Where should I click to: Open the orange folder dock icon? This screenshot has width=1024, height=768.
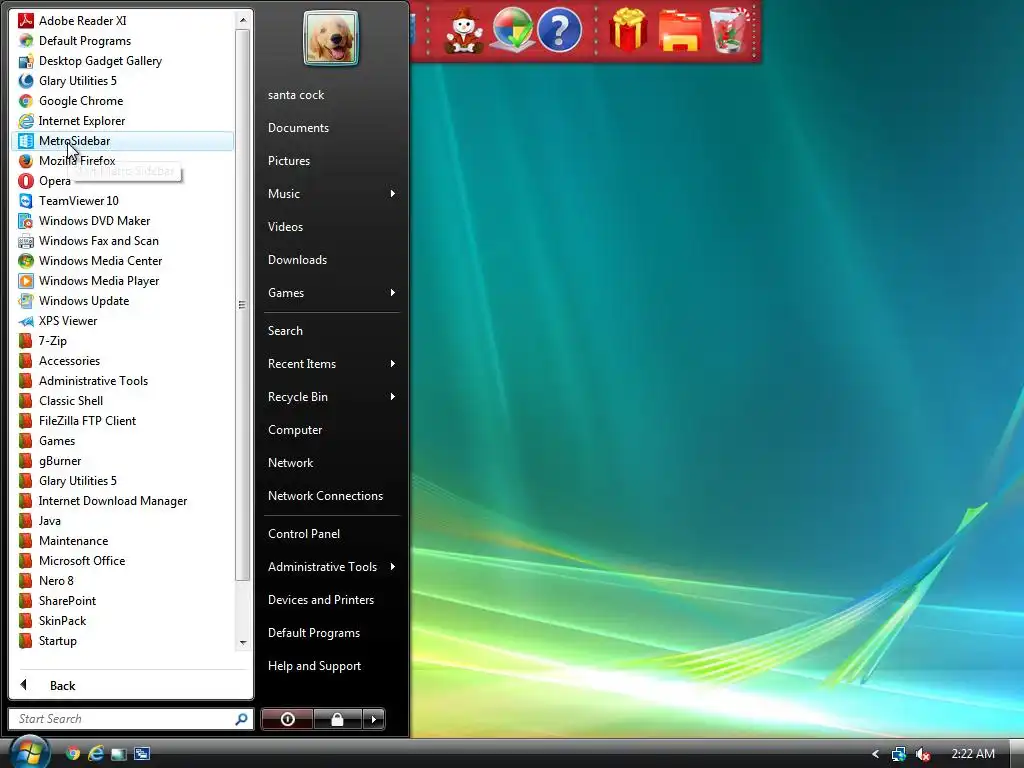click(x=679, y=31)
